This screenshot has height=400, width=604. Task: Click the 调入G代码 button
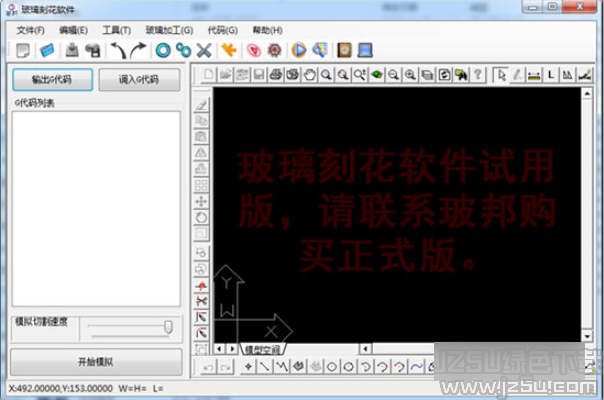tap(139, 80)
